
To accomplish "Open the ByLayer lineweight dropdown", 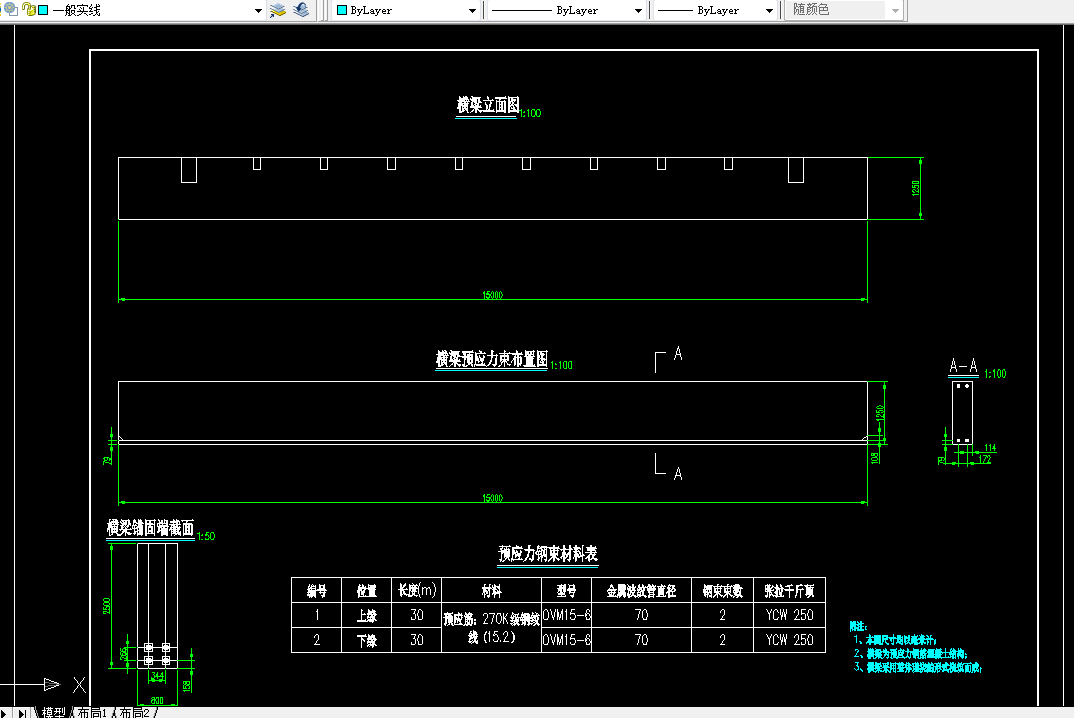I will (x=769, y=11).
